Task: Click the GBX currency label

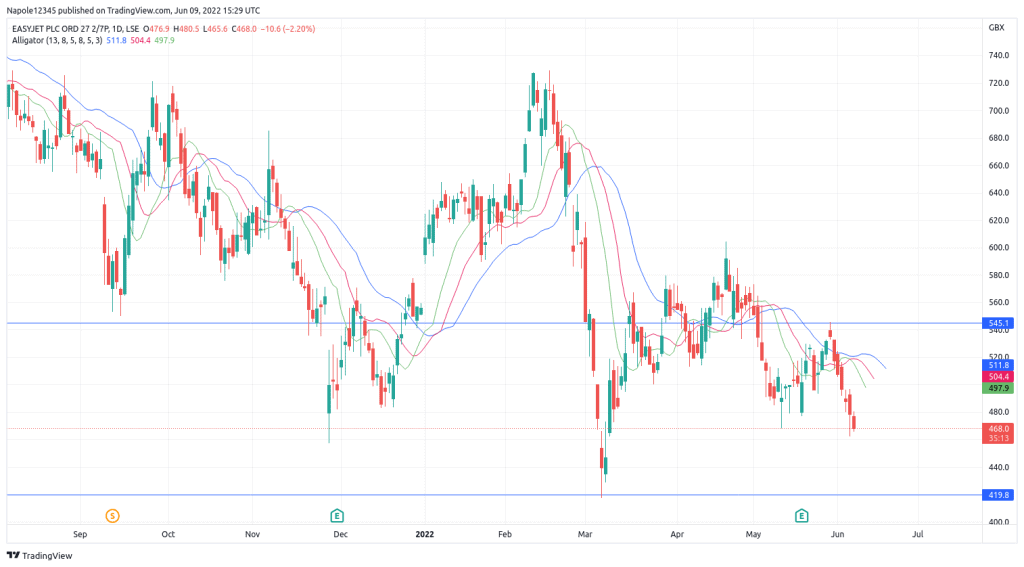Action: (997, 27)
